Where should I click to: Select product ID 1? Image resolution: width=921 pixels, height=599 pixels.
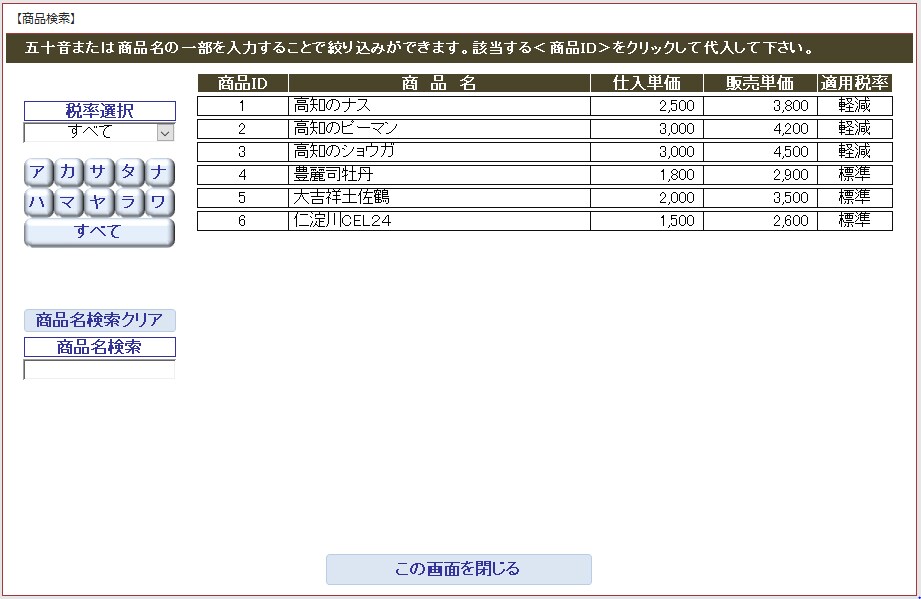243,106
